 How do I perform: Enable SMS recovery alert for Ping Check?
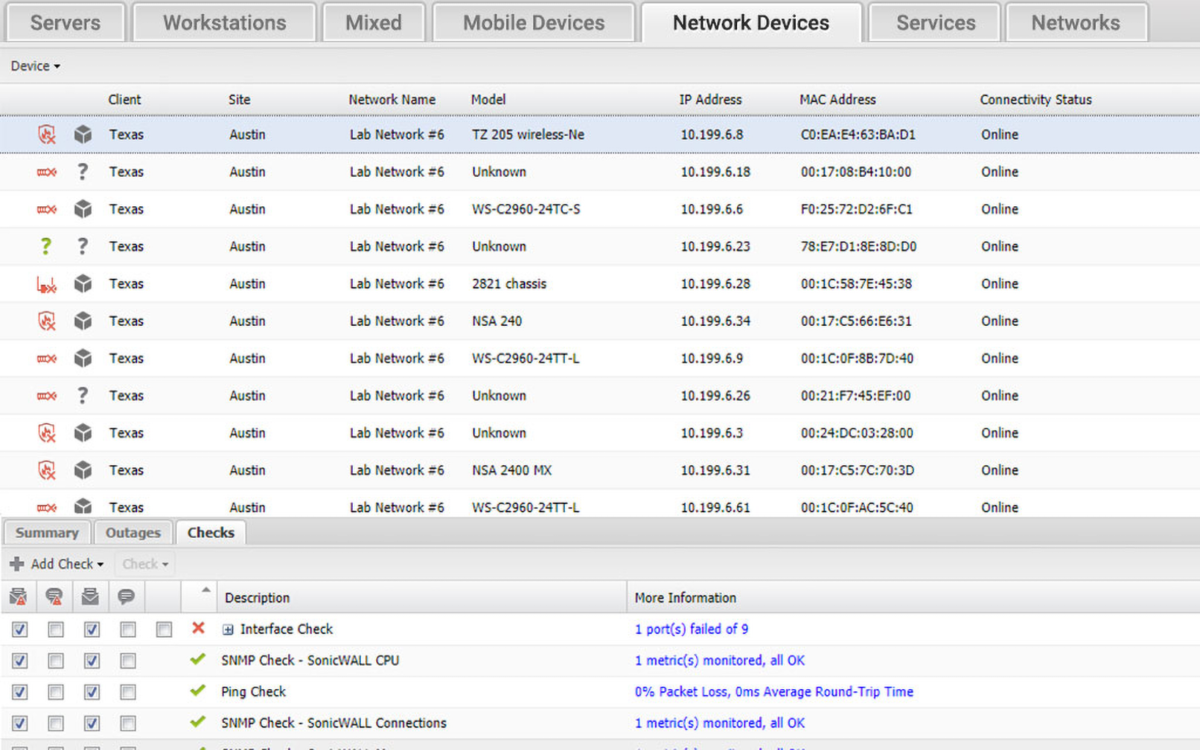(x=128, y=692)
